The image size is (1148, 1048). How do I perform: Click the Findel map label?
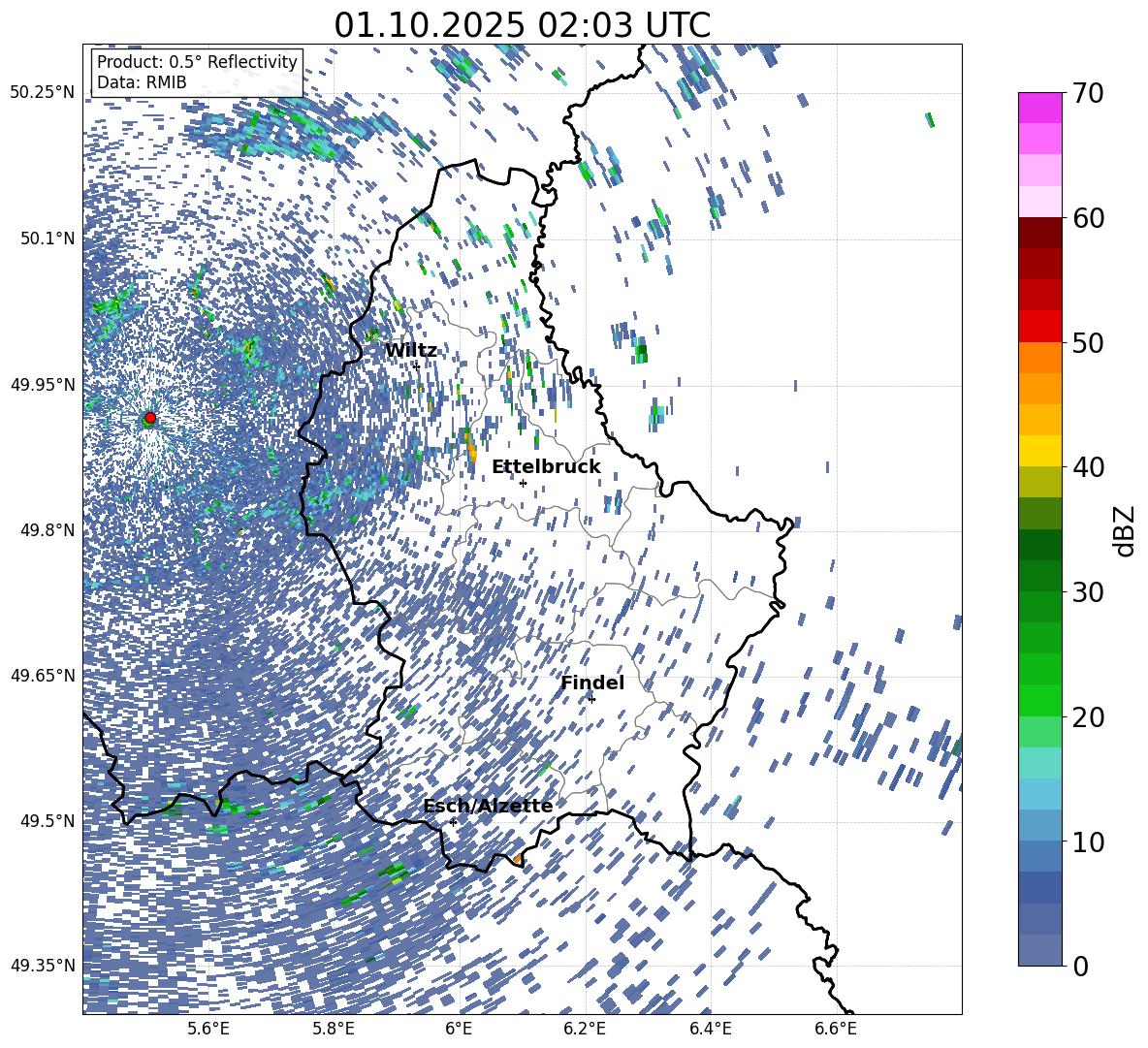[x=591, y=683]
